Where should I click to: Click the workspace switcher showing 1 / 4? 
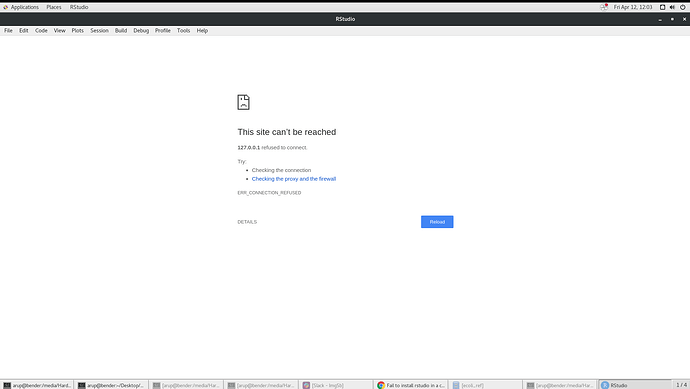click(x=681, y=385)
